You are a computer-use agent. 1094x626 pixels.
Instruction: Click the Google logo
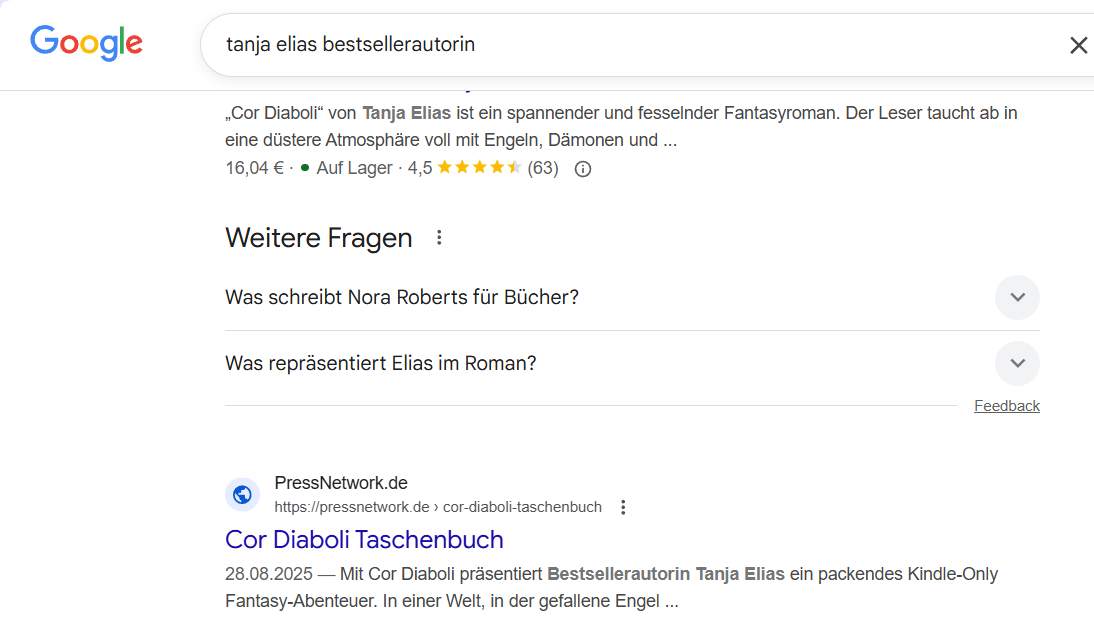click(x=86, y=43)
